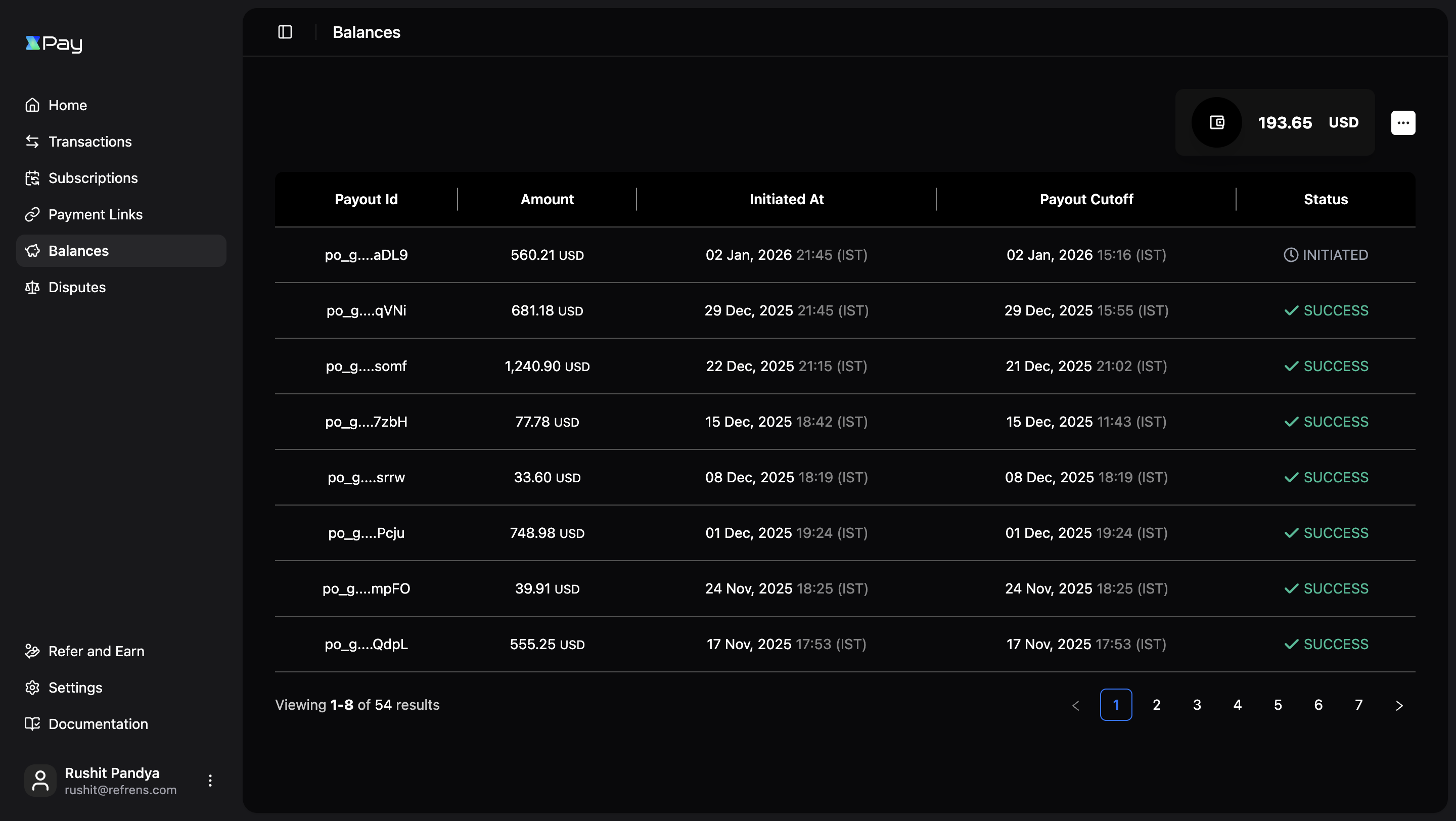Advance to the next results page using the right chevron

click(1399, 705)
